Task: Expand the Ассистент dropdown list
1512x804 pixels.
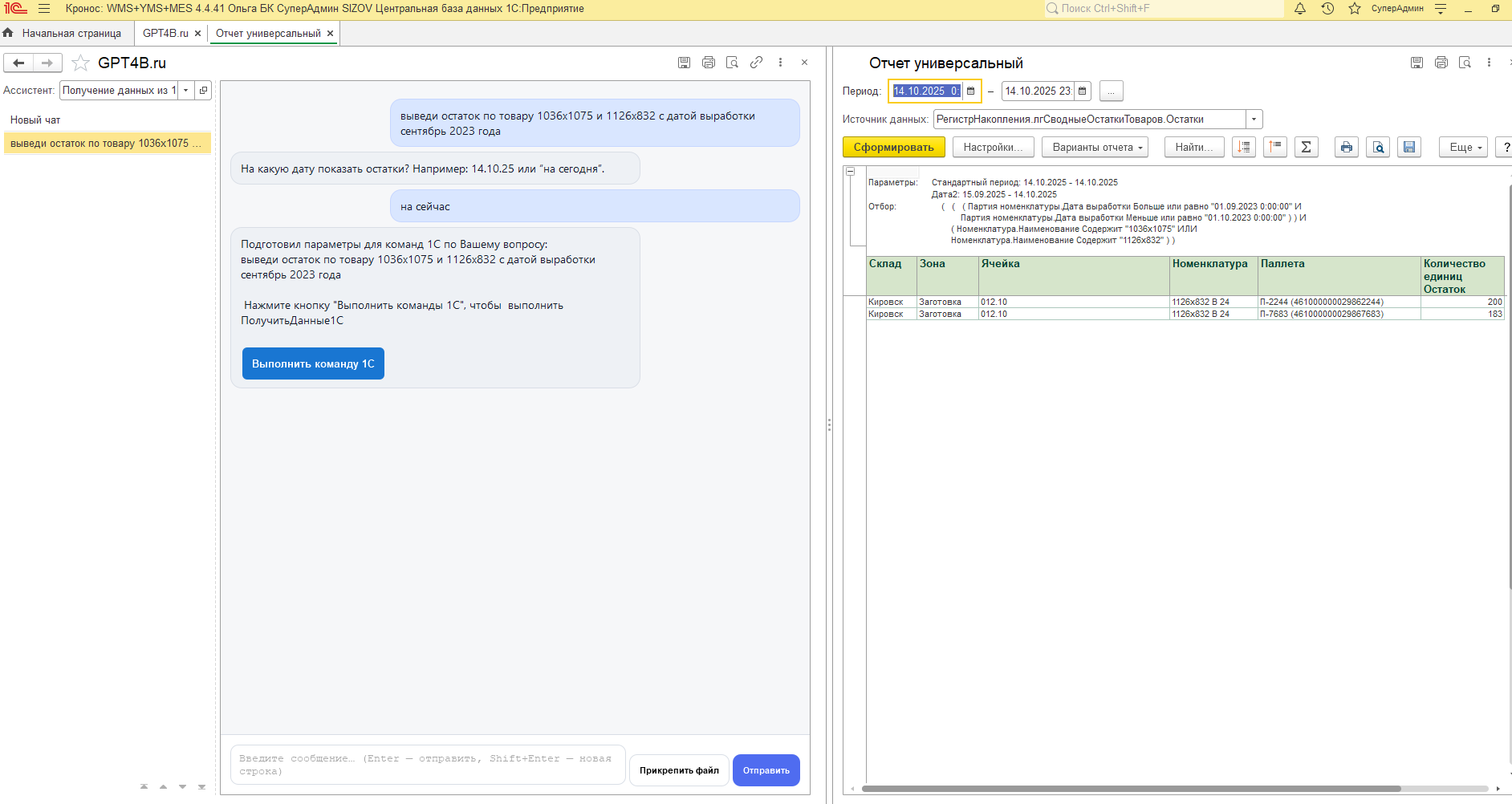Action: click(185, 91)
